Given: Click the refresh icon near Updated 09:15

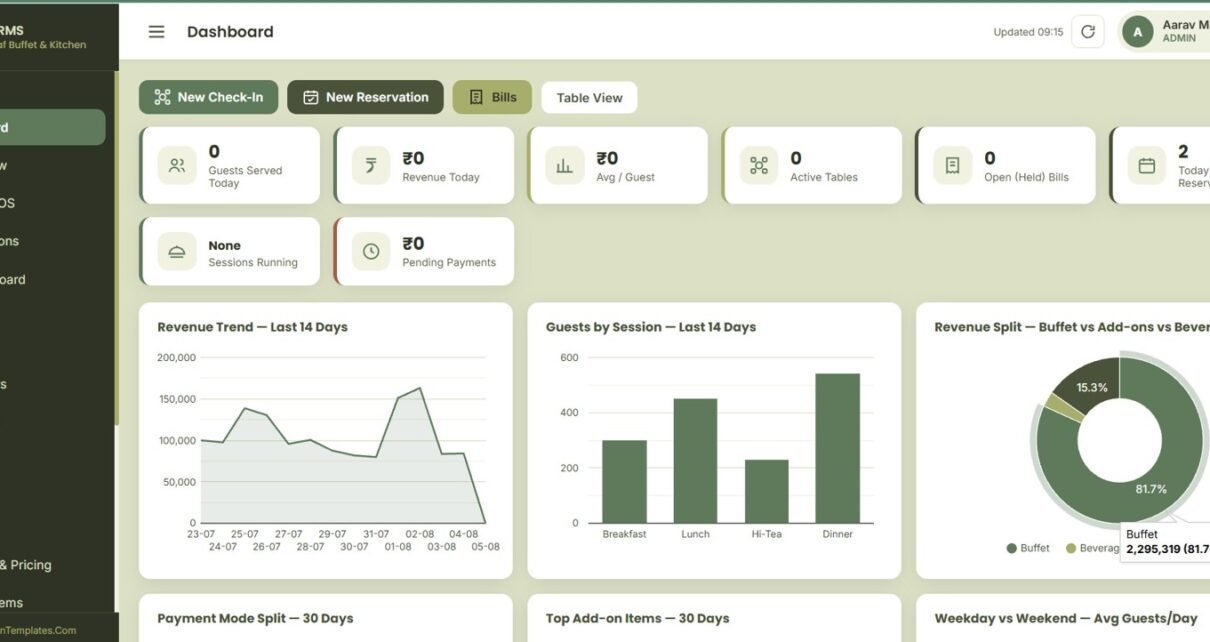Looking at the screenshot, I should click(1088, 32).
